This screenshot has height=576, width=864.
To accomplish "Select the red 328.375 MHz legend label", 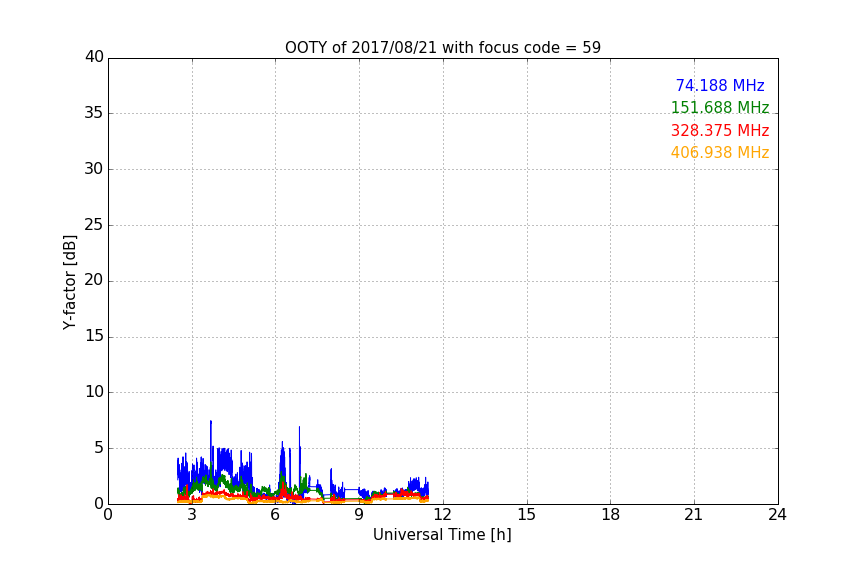I will click(x=720, y=131).
